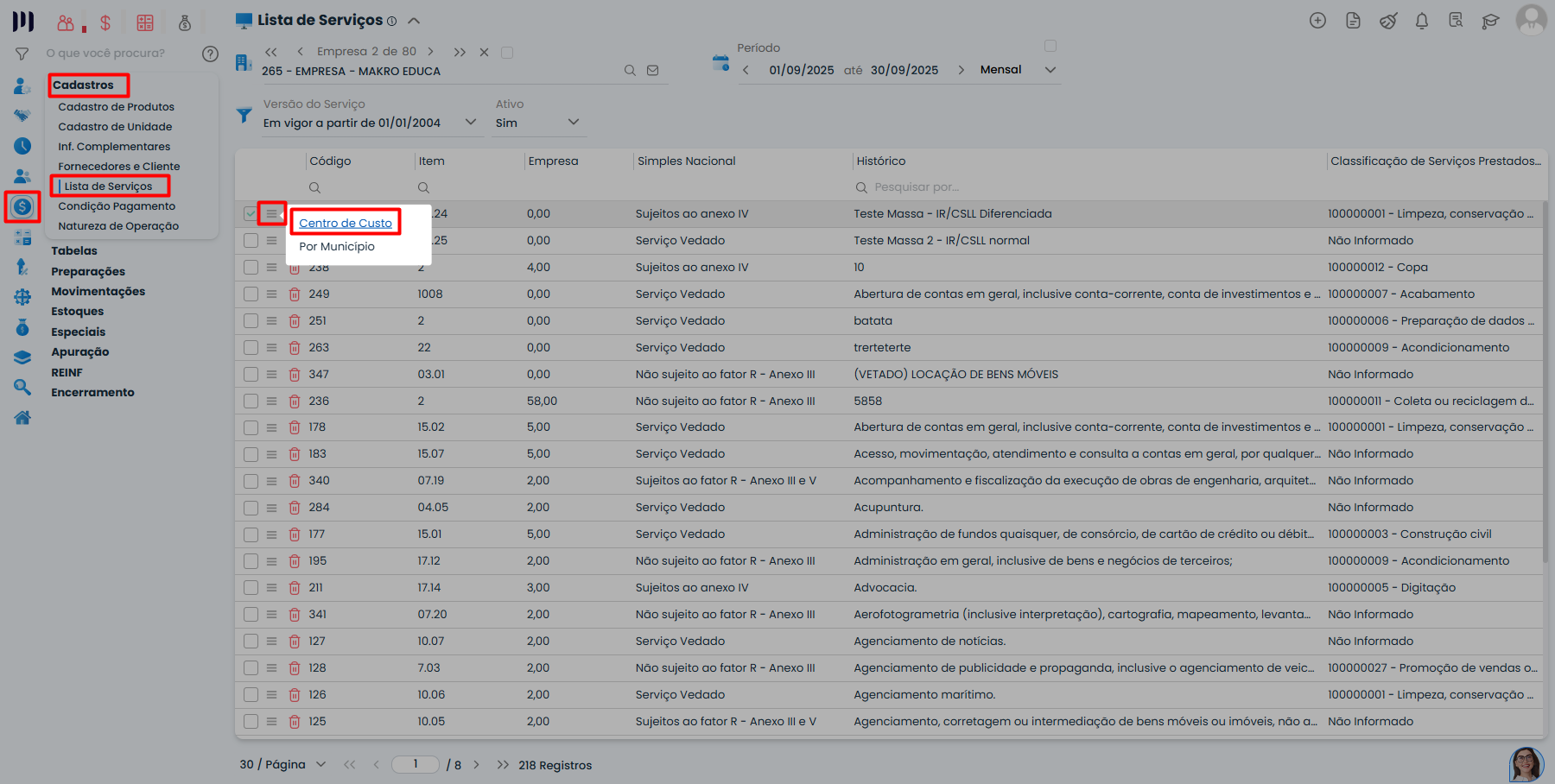Click the Centro de Custo link
This screenshot has width=1555, height=784.
coord(346,223)
